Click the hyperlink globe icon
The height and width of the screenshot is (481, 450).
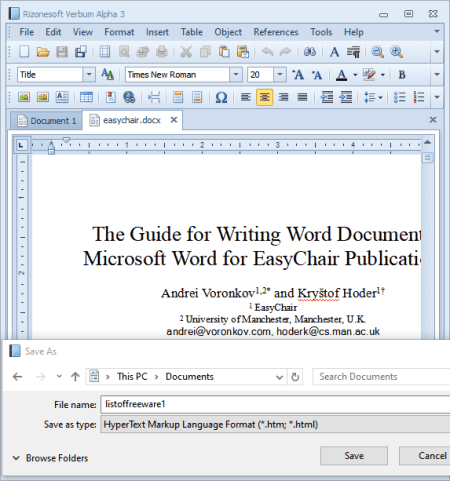tap(129, 97)
